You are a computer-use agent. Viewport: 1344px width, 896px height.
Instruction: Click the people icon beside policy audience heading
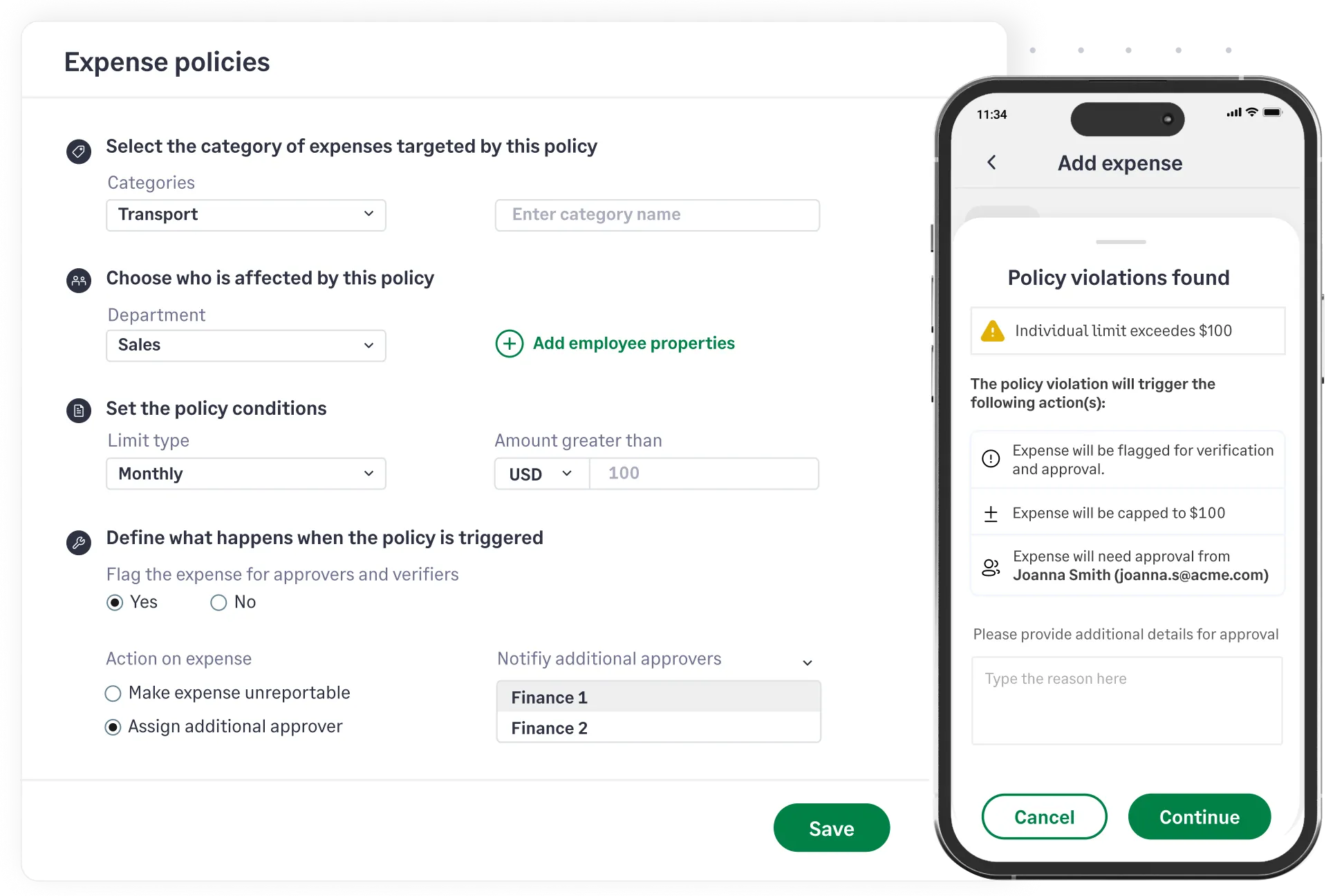coord(79,281)
